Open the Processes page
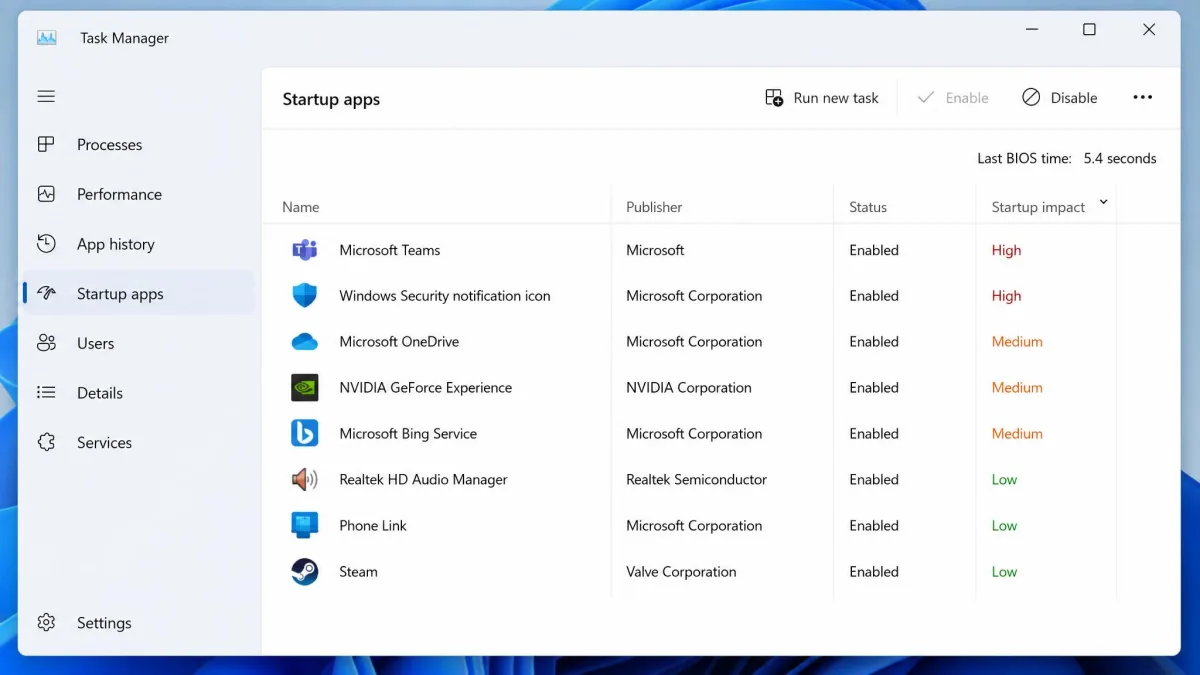Viewport: 1200px width, 675px height. pos(138,144)
